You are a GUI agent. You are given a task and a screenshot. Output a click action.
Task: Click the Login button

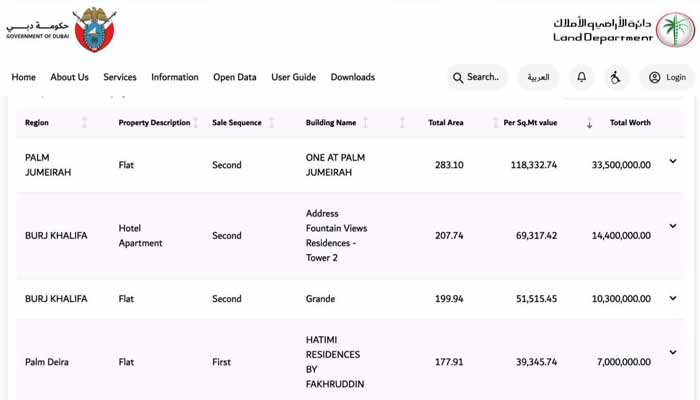667,77
